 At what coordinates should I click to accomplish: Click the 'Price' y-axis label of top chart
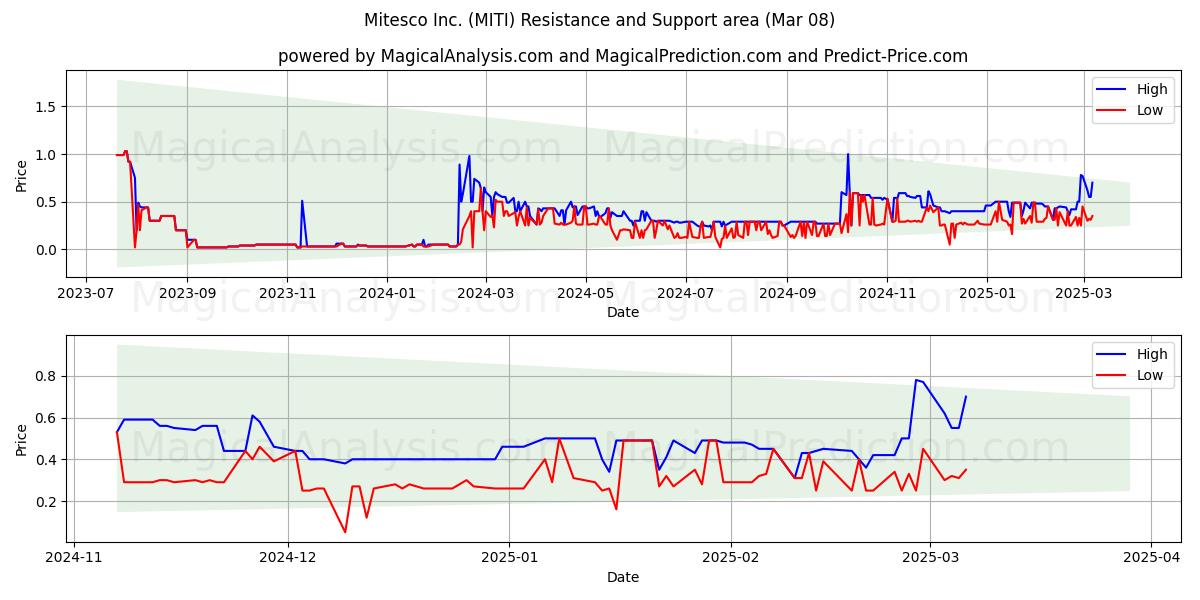22,174
